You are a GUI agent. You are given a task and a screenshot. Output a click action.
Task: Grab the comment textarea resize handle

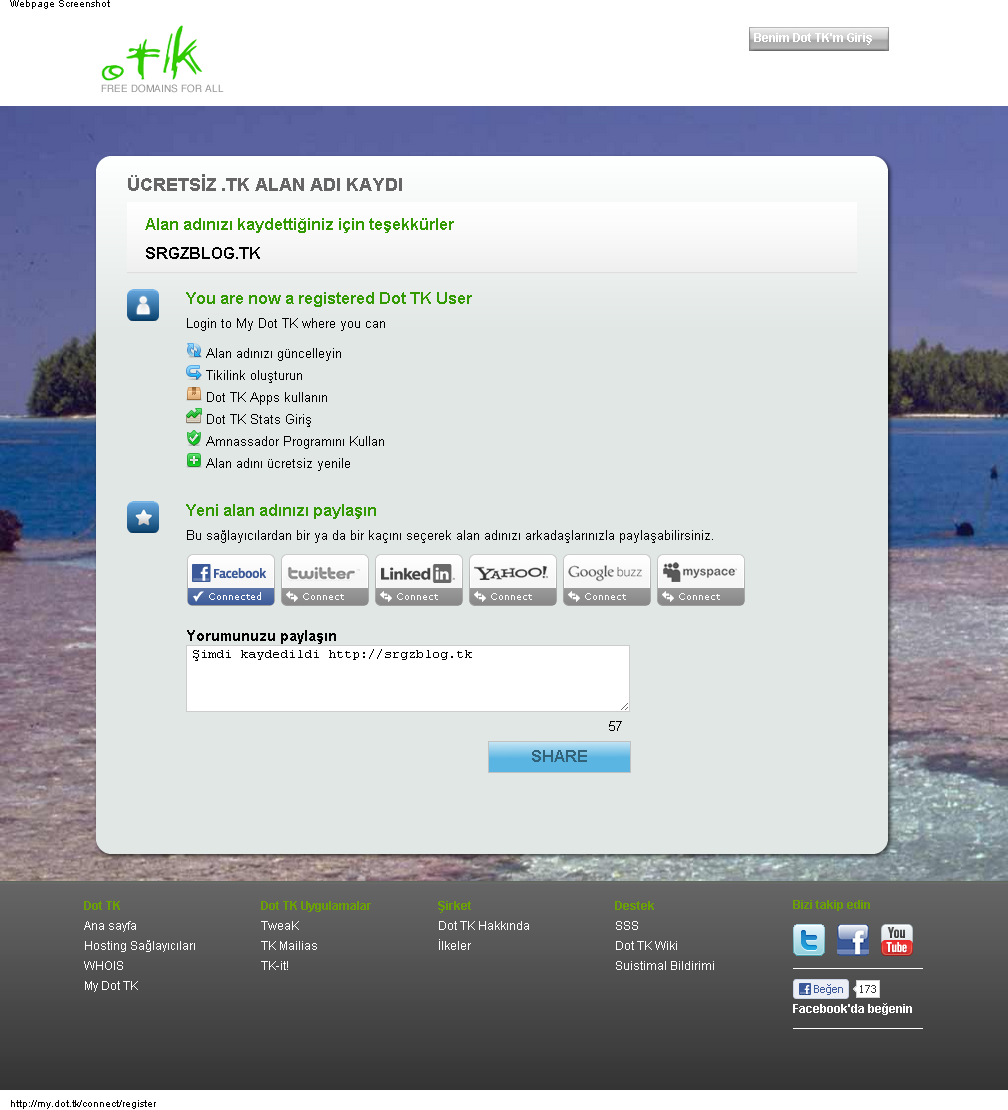(624, 706)
